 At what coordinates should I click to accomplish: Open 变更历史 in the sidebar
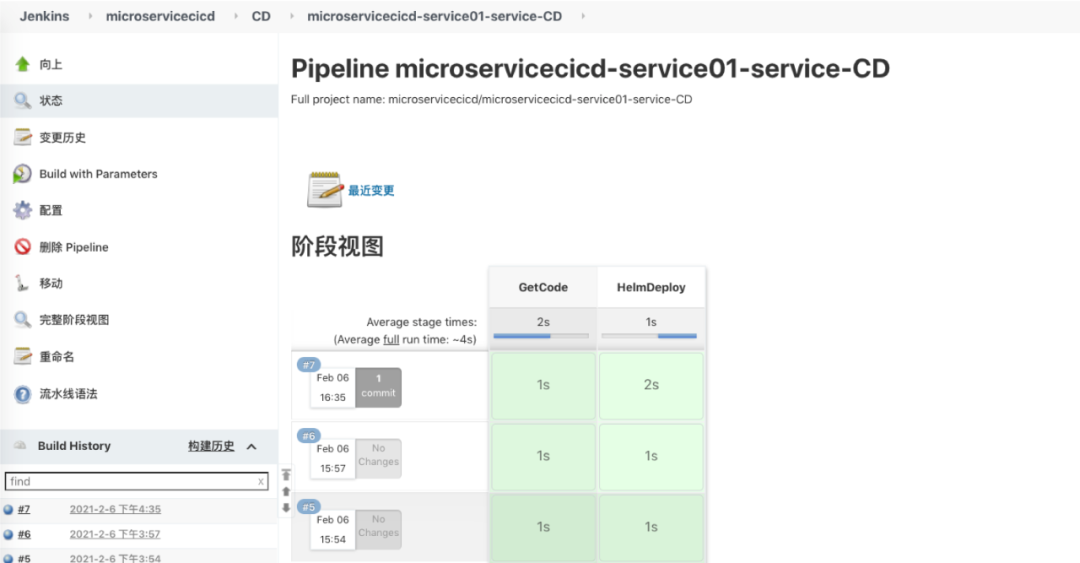coord(63,137)
